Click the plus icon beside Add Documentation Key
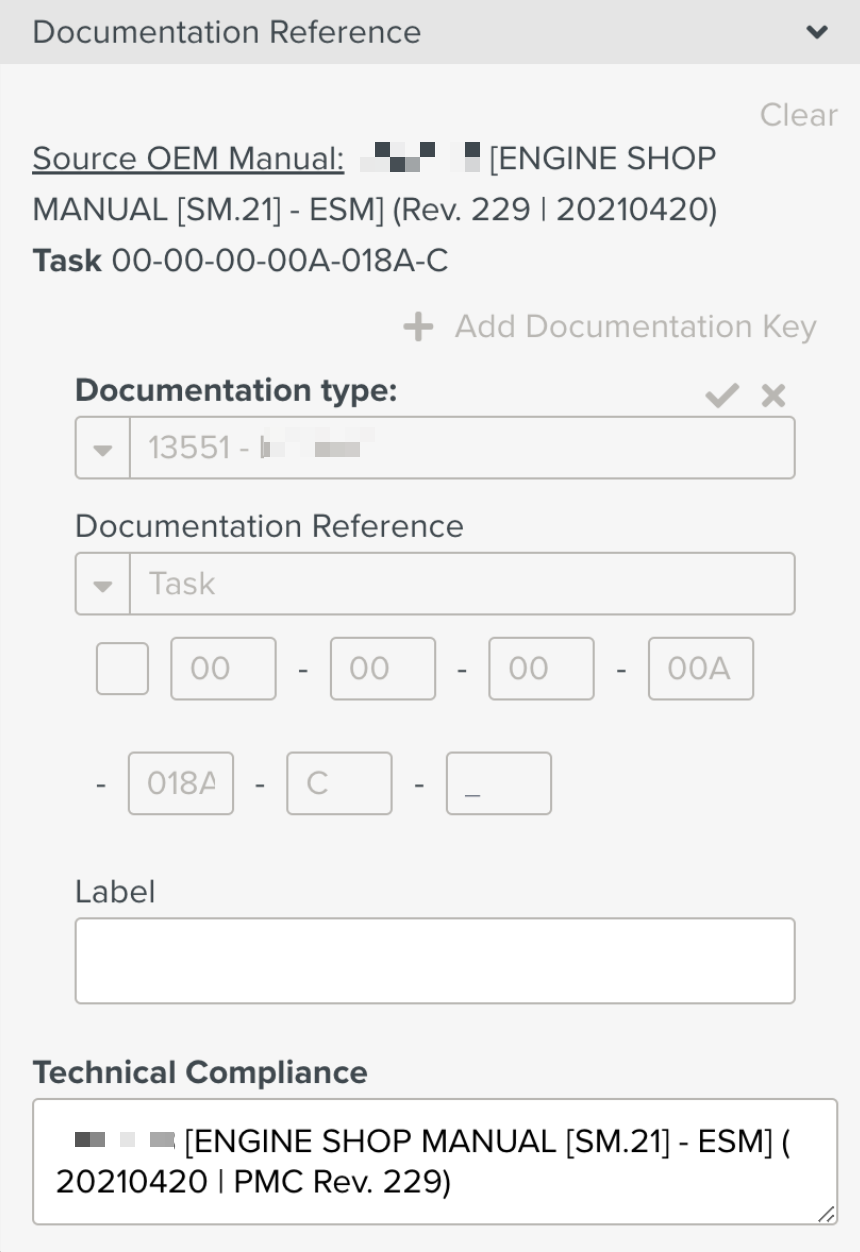This screenshot has width=860, height=1252. point(418,326)
